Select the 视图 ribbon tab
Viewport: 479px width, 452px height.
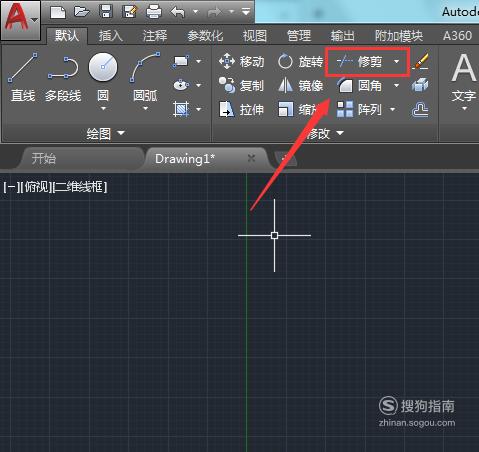point(255,35)
